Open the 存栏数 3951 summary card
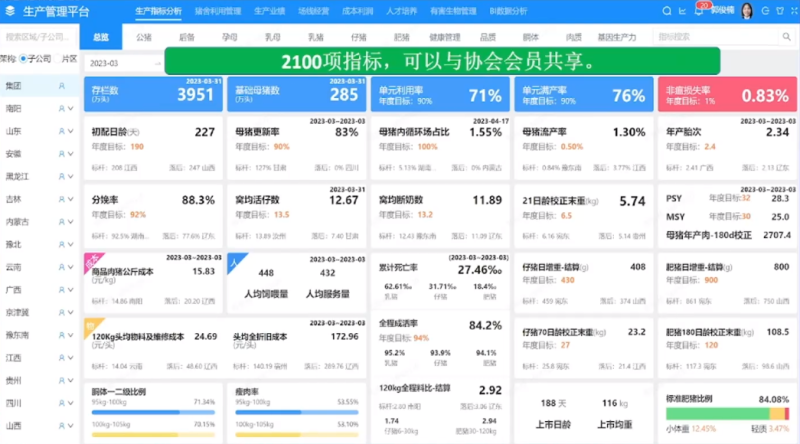 click(x=153, y=94)
